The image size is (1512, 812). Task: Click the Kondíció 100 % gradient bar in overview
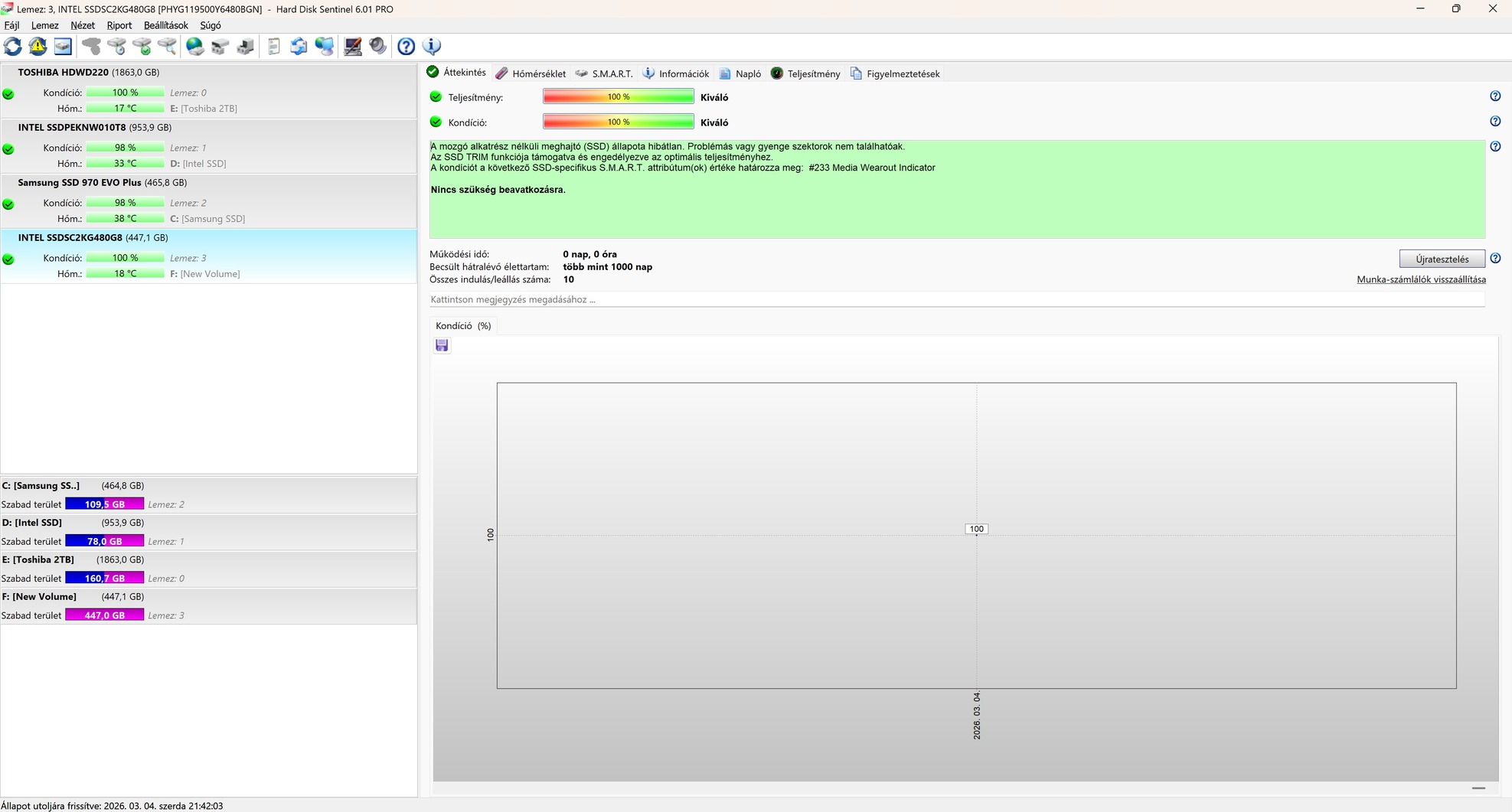(619, 122)
